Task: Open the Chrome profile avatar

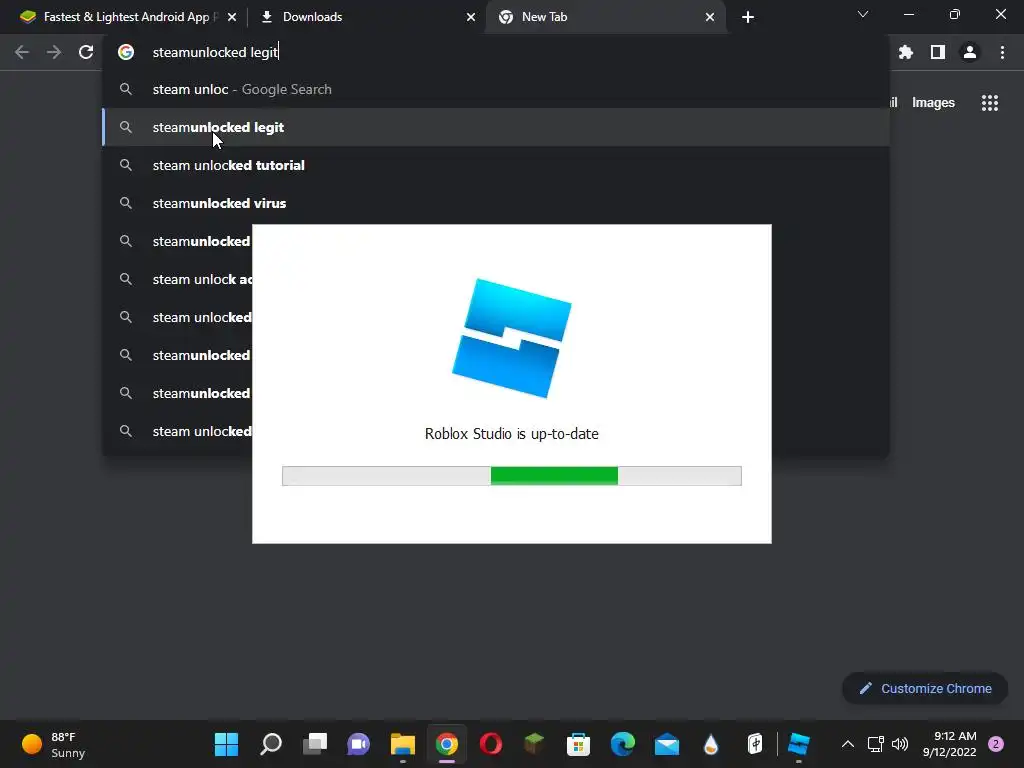Action: pyautogui.click(x=970, y=52)
